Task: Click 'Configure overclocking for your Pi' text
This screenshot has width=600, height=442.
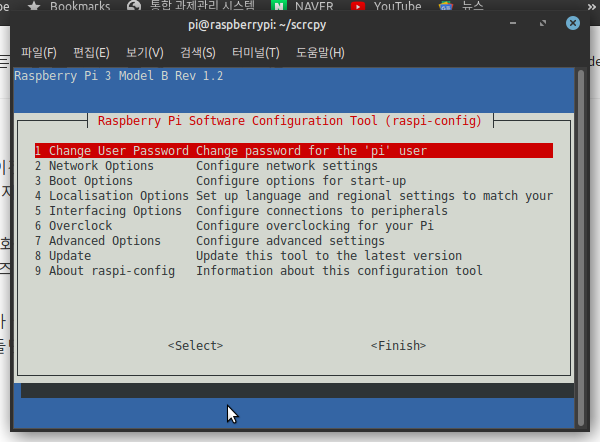Action: click(315, 225)
